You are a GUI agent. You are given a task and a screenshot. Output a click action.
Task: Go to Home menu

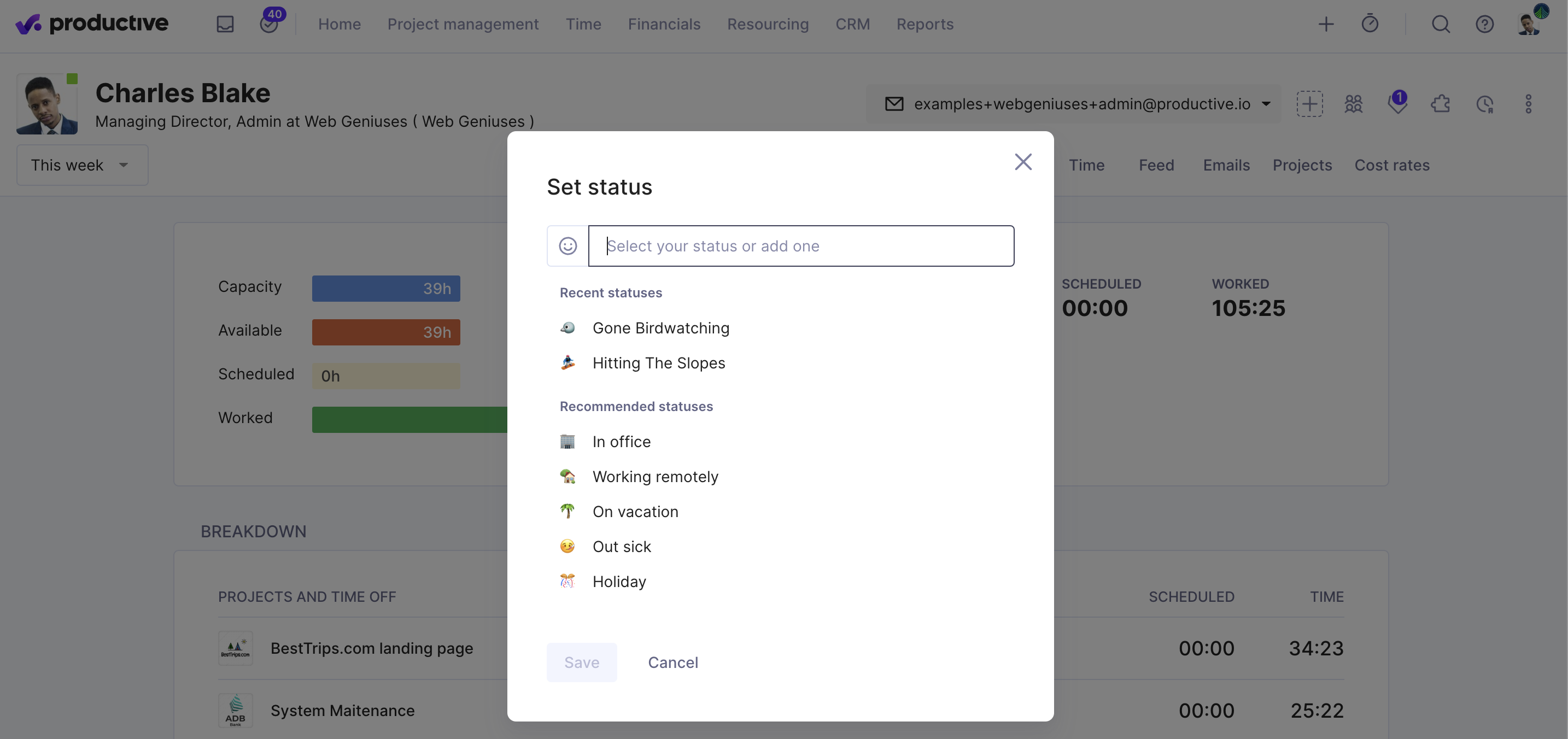339,25
